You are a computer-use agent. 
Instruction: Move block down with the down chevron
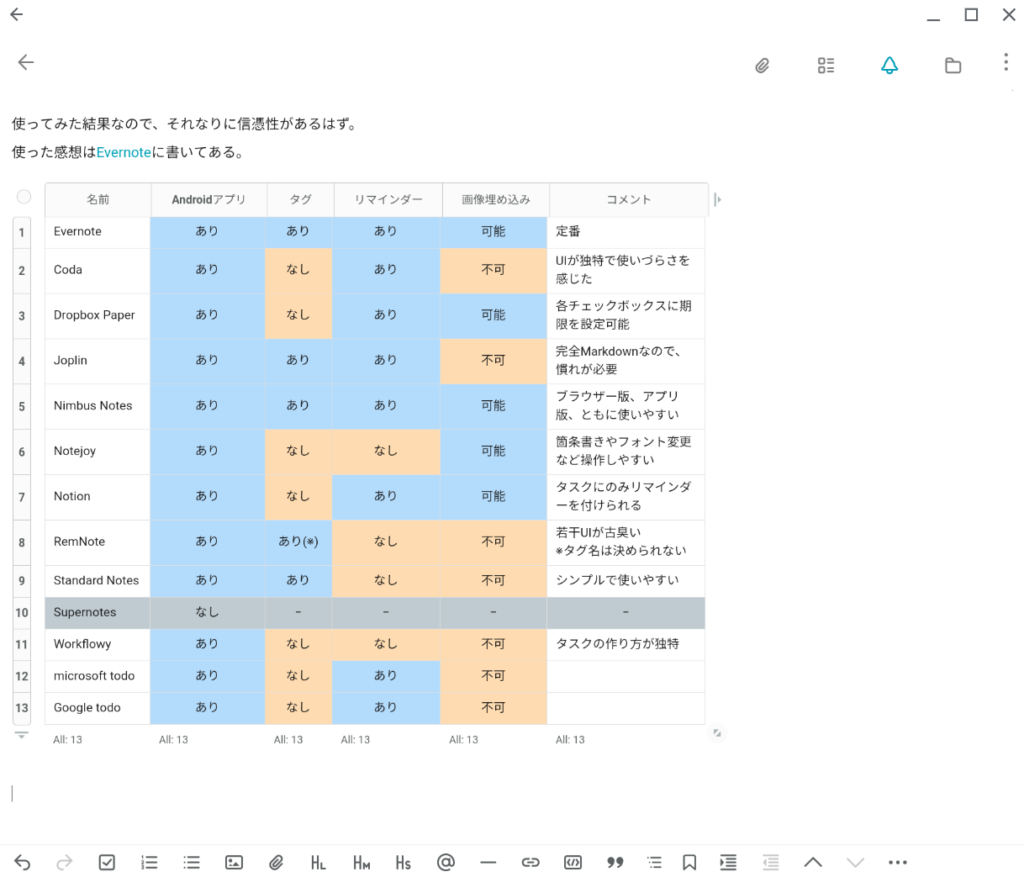856,863
